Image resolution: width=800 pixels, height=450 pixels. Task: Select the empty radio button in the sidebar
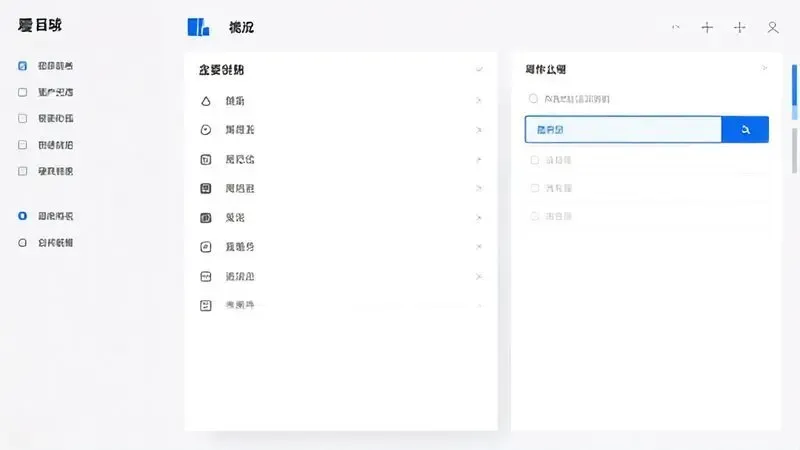pos(22,243)
